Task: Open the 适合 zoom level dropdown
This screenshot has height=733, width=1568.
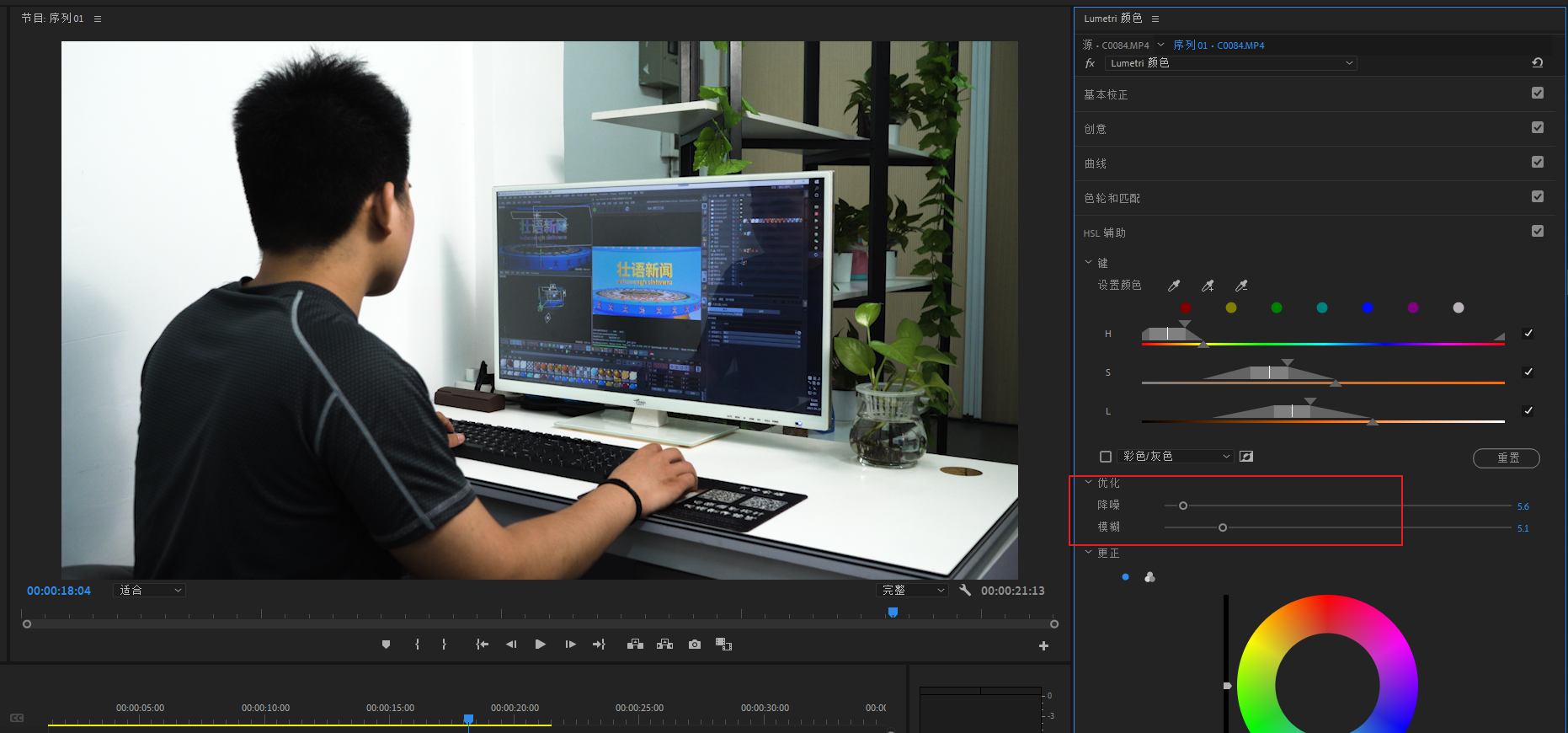Action: coord(150,591)
